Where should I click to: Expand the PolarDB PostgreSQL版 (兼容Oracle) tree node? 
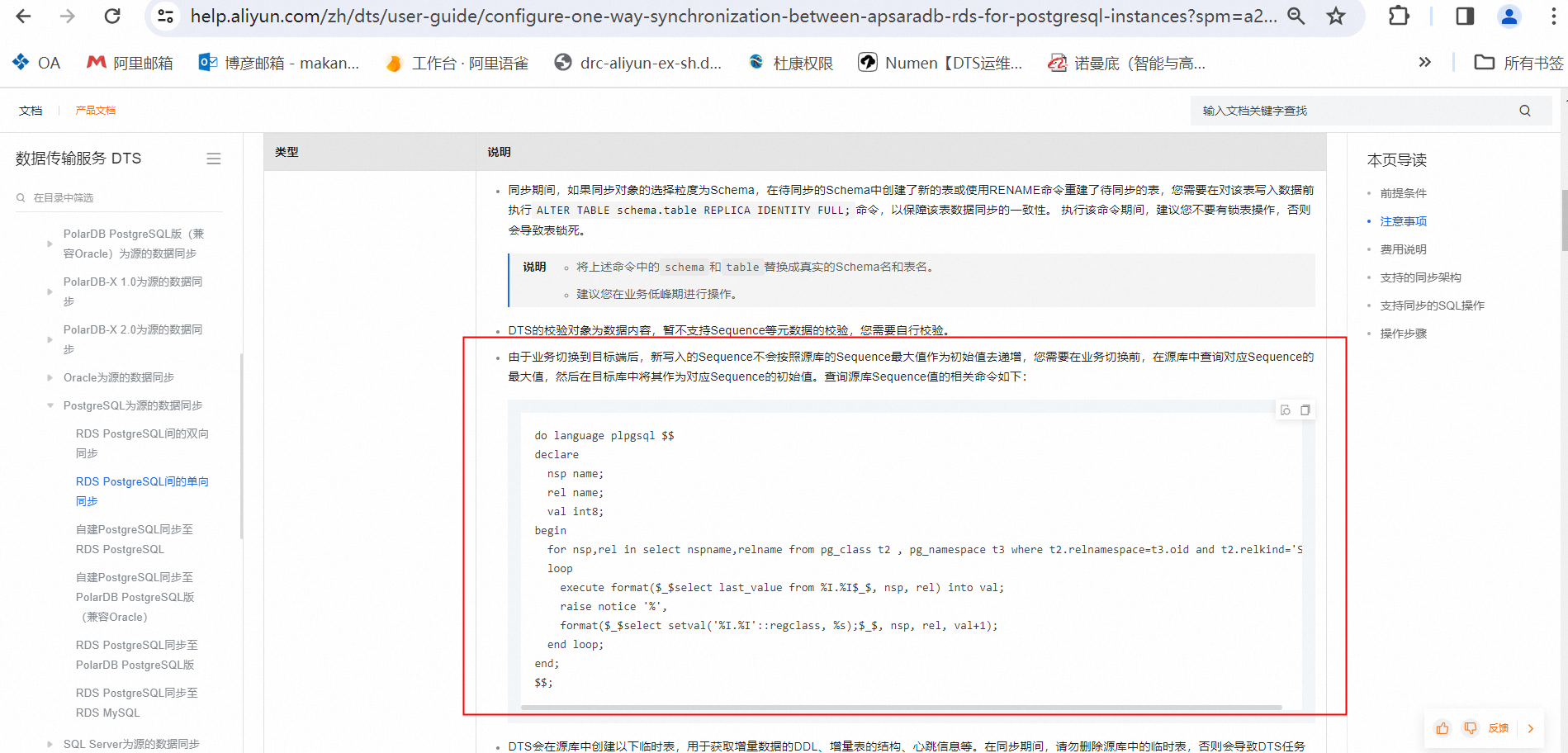click(50, 244)
